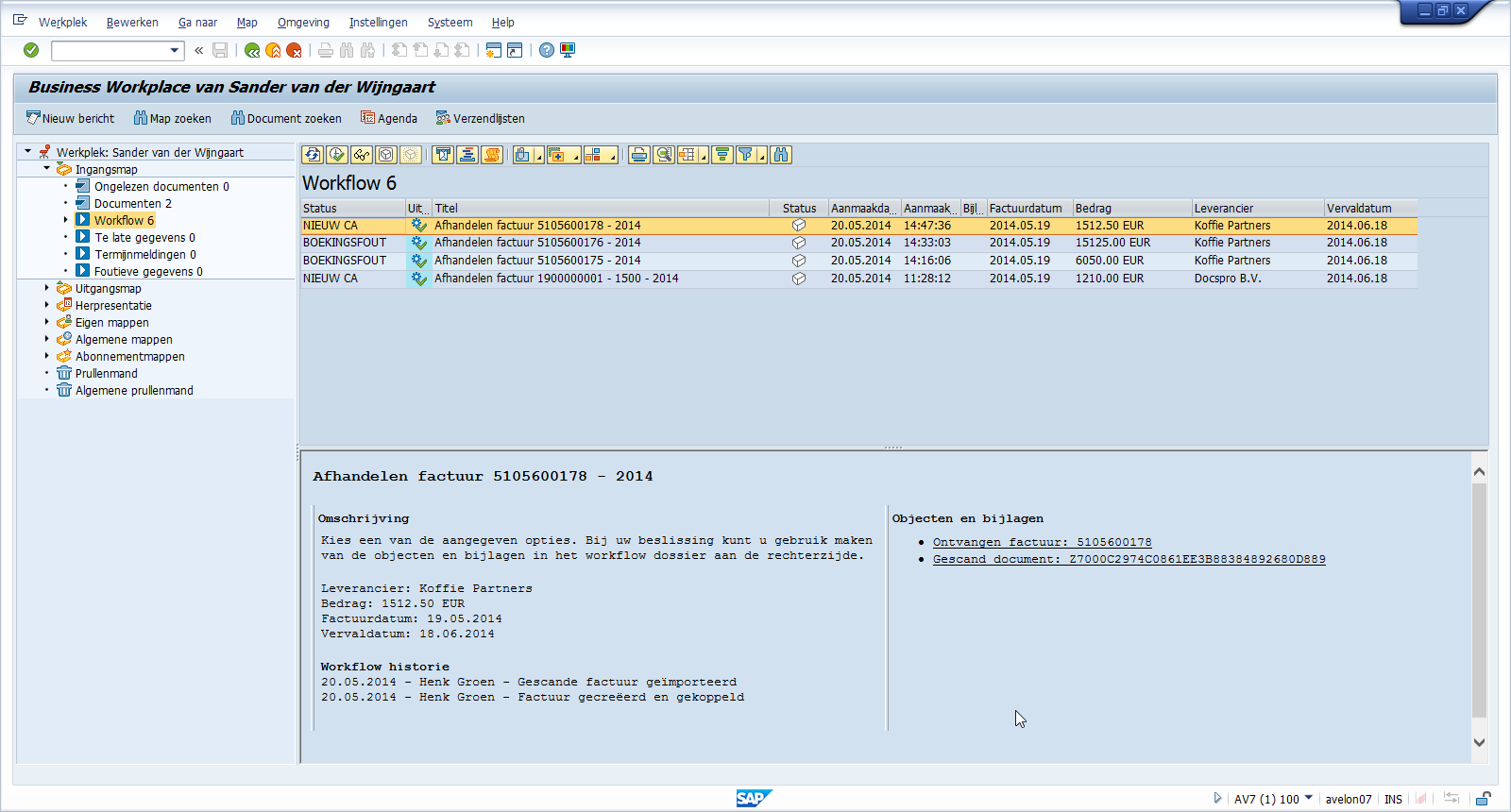The height and width of the screenshot is (812, 1511).
Task: Open the Bewerken menu
Action: tap(132, 23)
